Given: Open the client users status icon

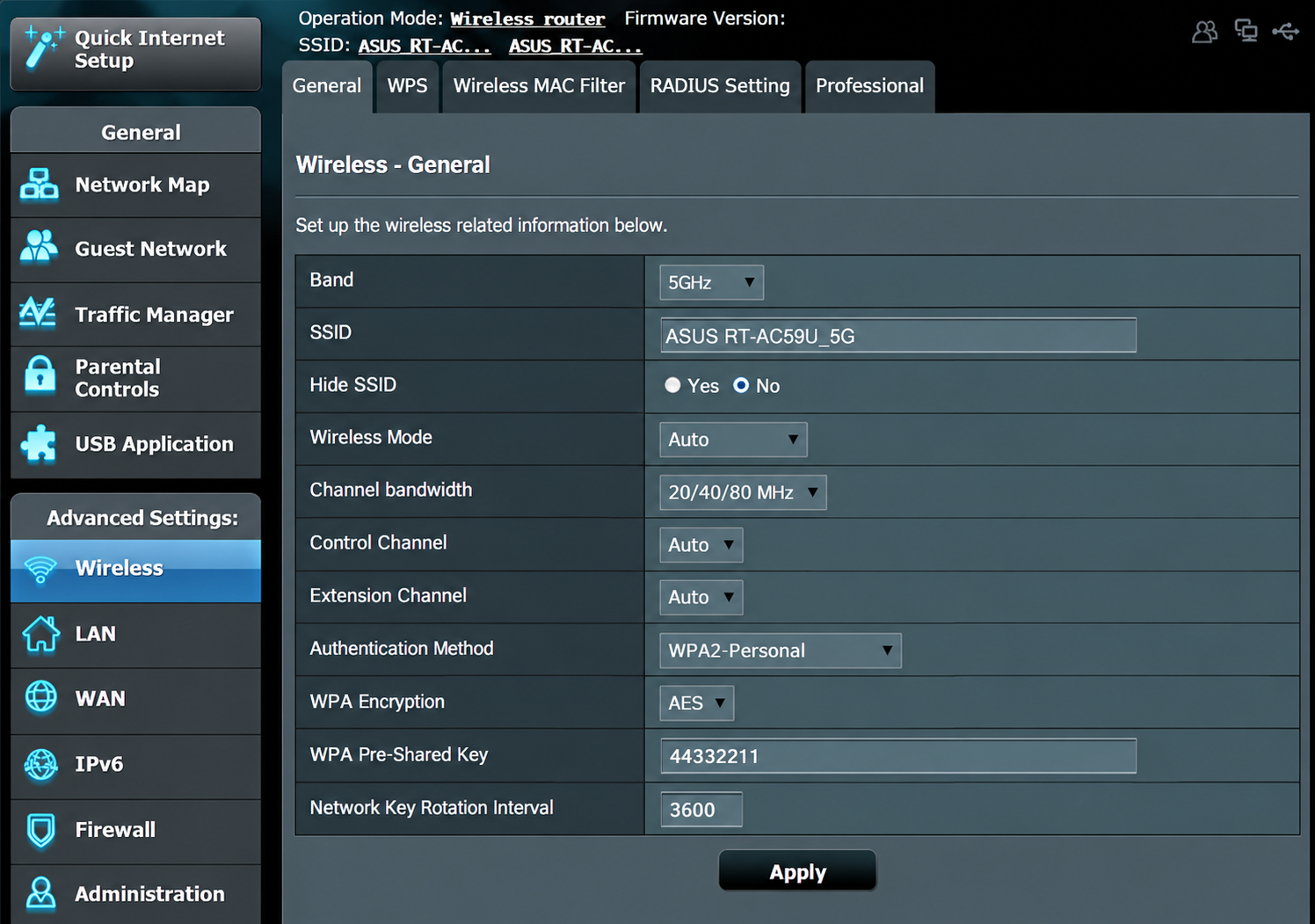Looking at the screenshot, I should click(1204, 32).
